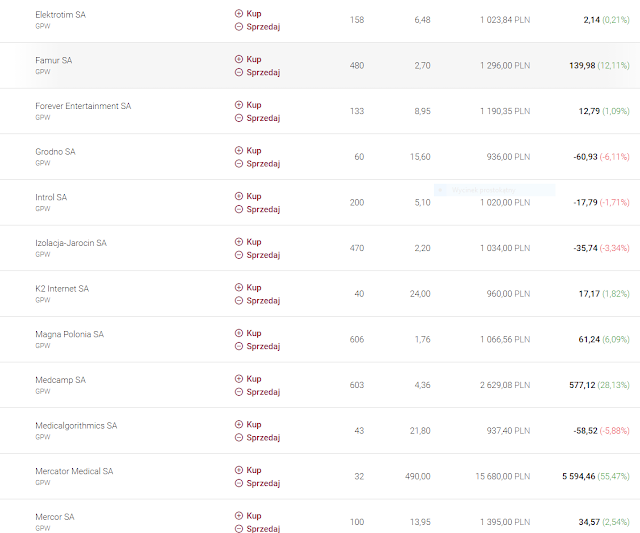Click Kup link for Mercor SA
Image resolution: width=640 pixels, height=533 pixels.
pos(253,517)
